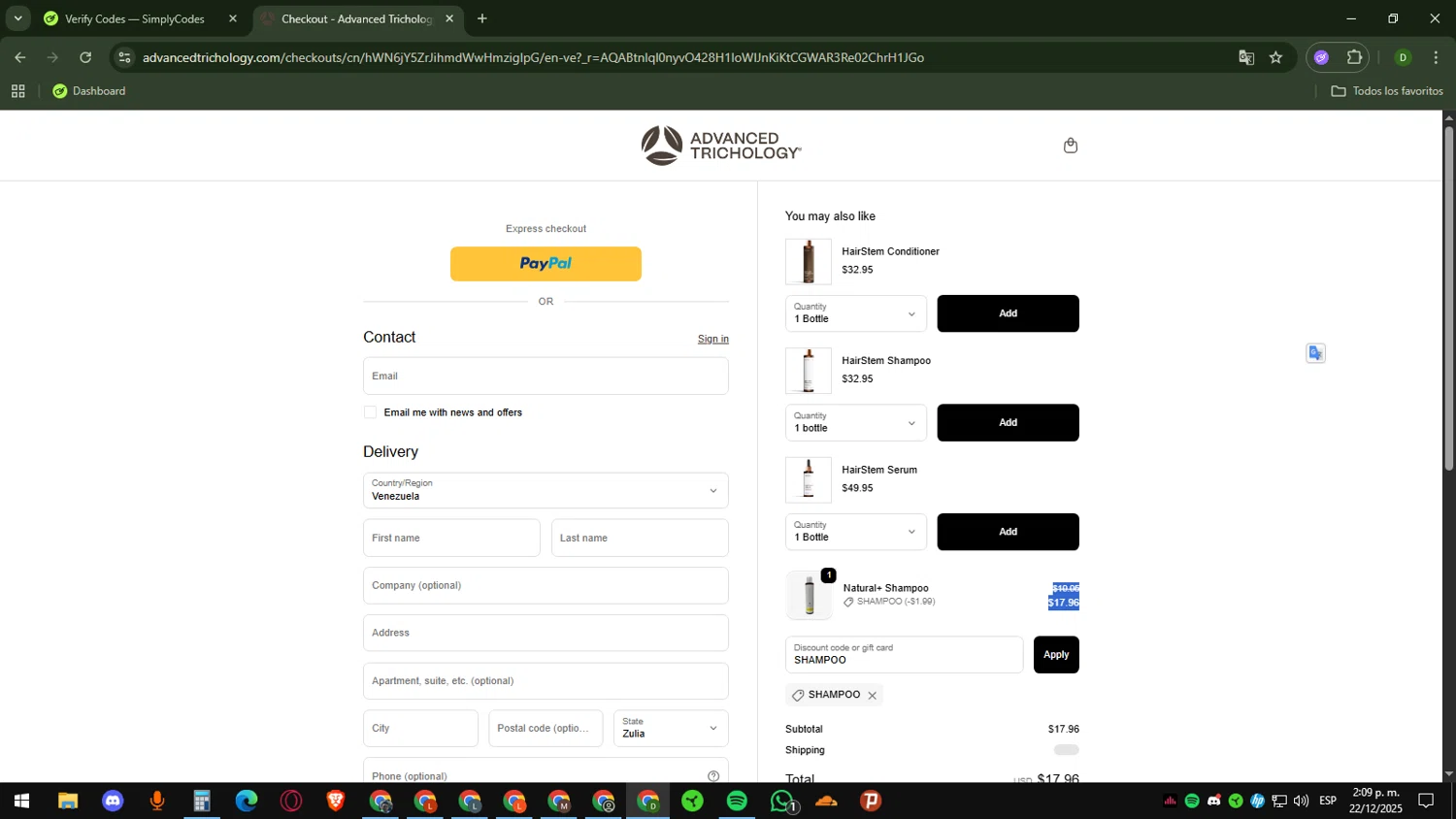Open the Chrome three-dot menu
Screen dimensions: 1456x819
point(1436,57)
